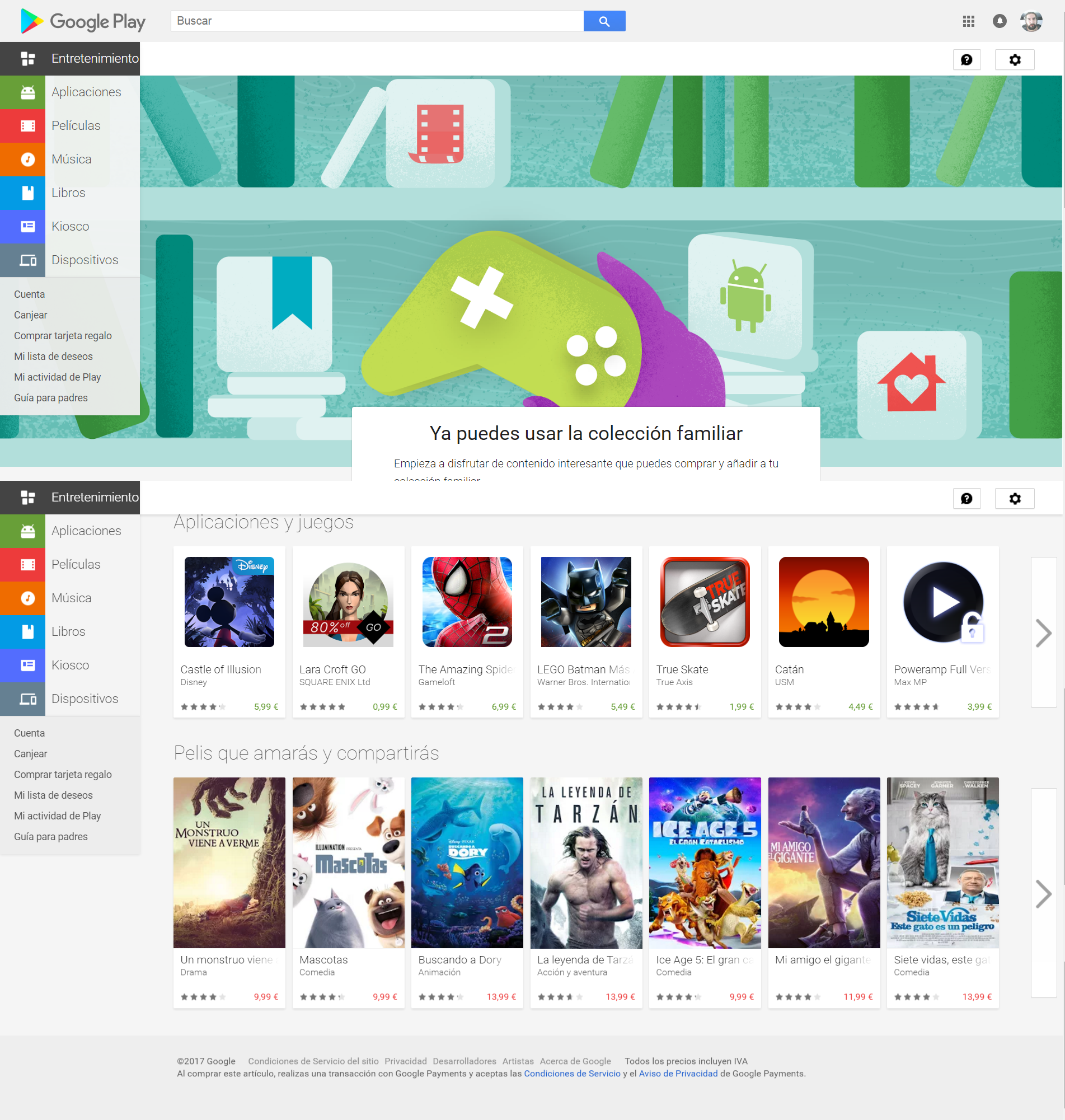The height and width of the screenshot is (1120, 1065).
Task: Click the 5,99 € price on Castle of Illusion
Action: click(266, 707)
